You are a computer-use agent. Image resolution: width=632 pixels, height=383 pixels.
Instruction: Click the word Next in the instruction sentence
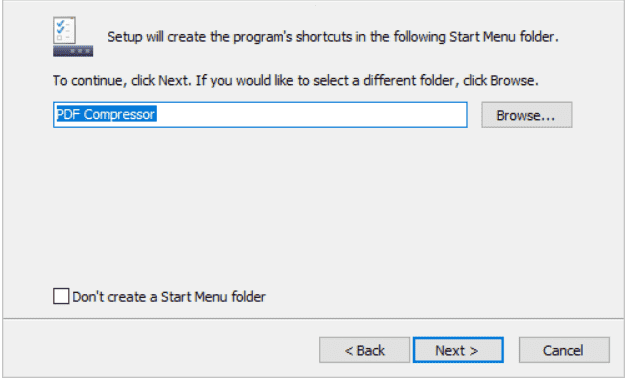(x=173, y=81)
